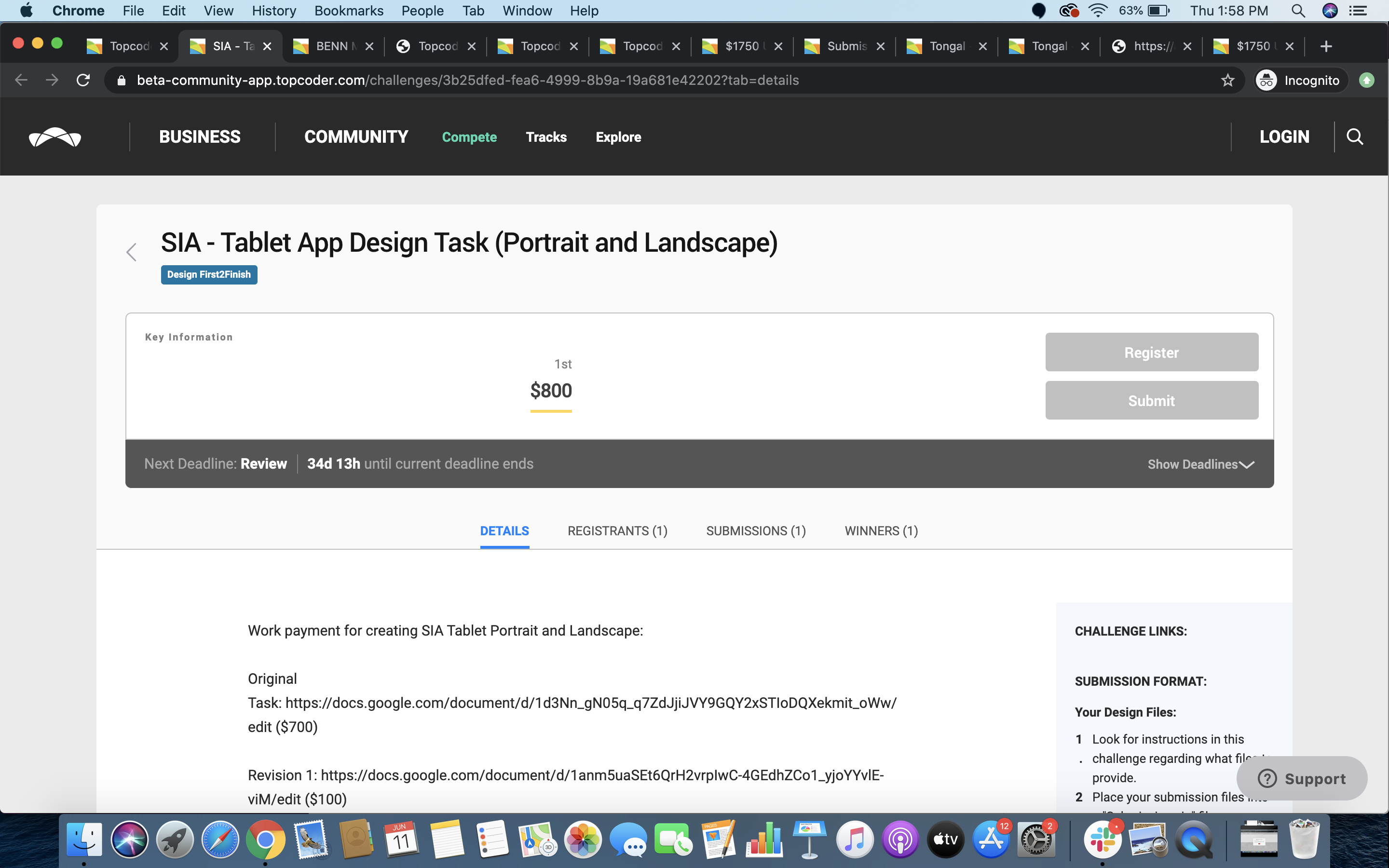This screenshot has width=1389, height=868.
Task: Open Slack from the dock
Action: coord(1103,839)
